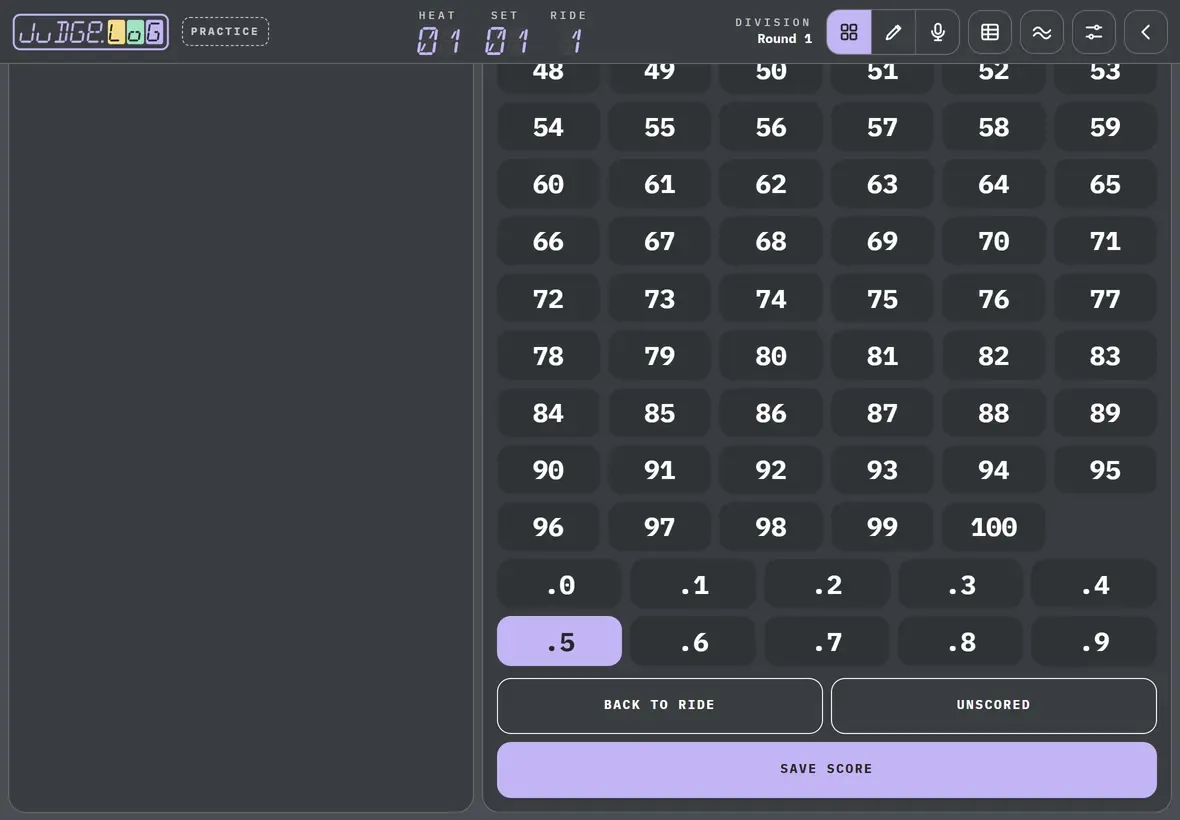Switch to pencil handwriting input mode
Screen dimensions: 1180x820
(893, 32)
